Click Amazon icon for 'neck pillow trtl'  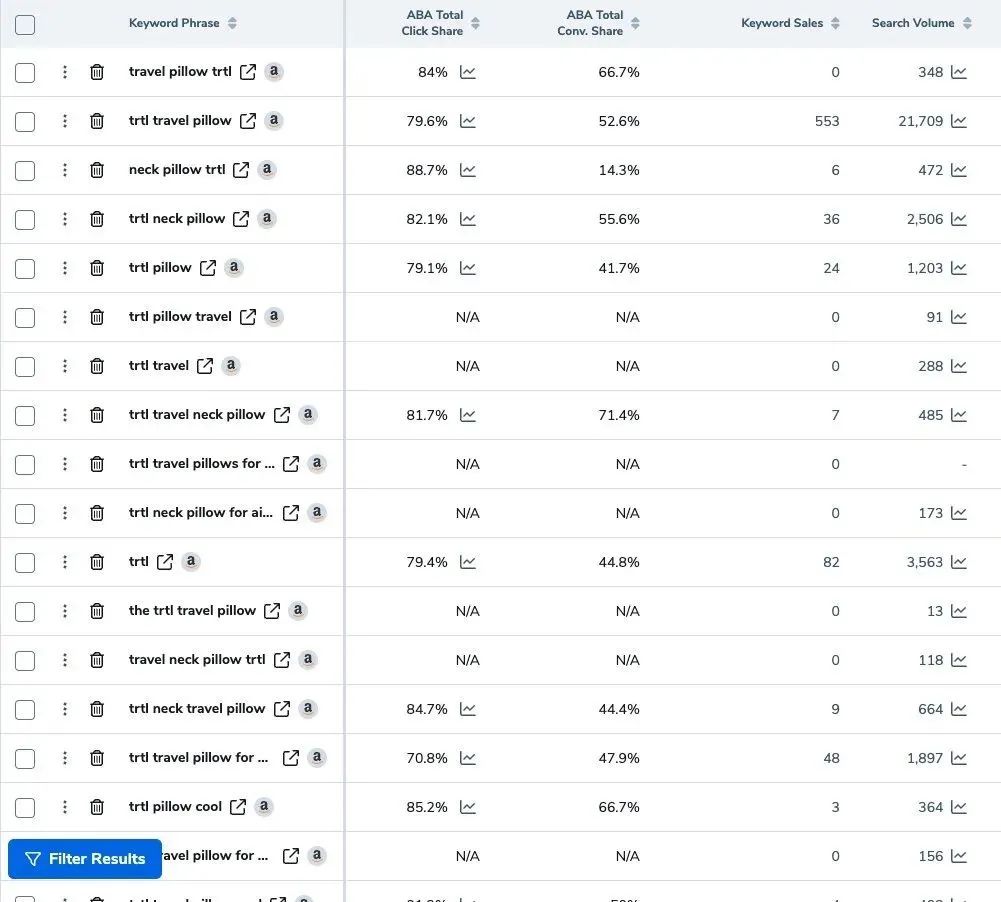coord(267,170)
